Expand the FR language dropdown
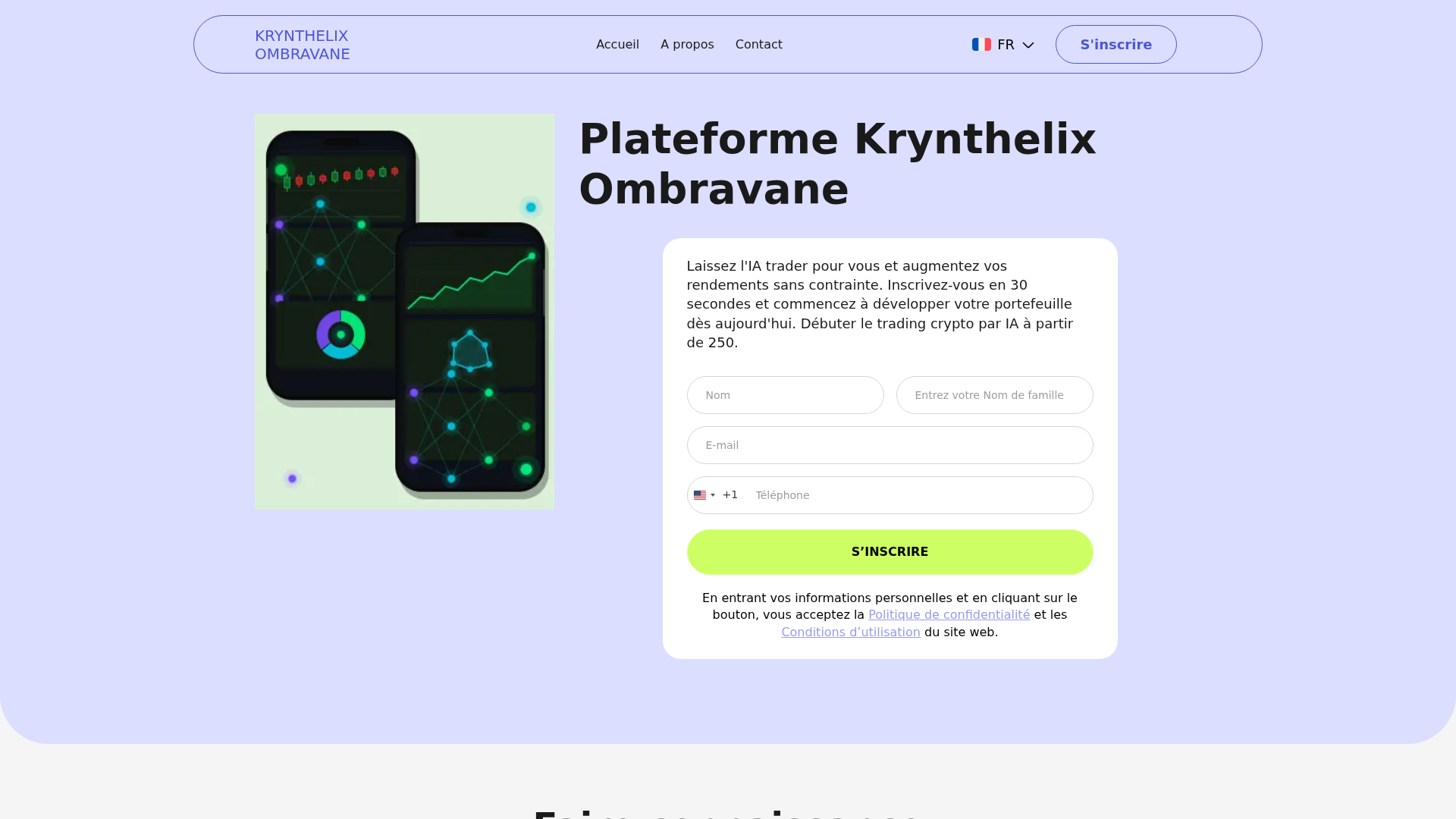This screenshot has width=1456, height=819. pos(1003,45)
